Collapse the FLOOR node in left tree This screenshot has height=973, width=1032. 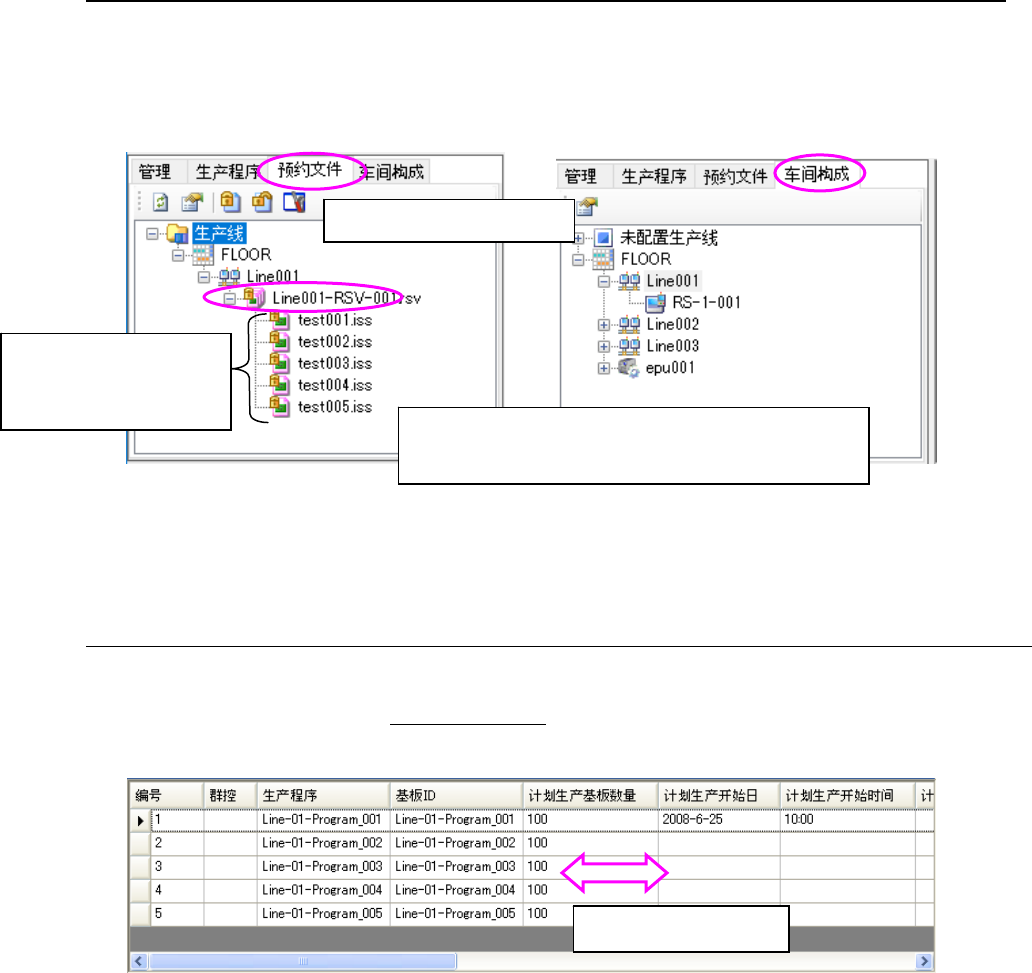(x=178, y=255)
